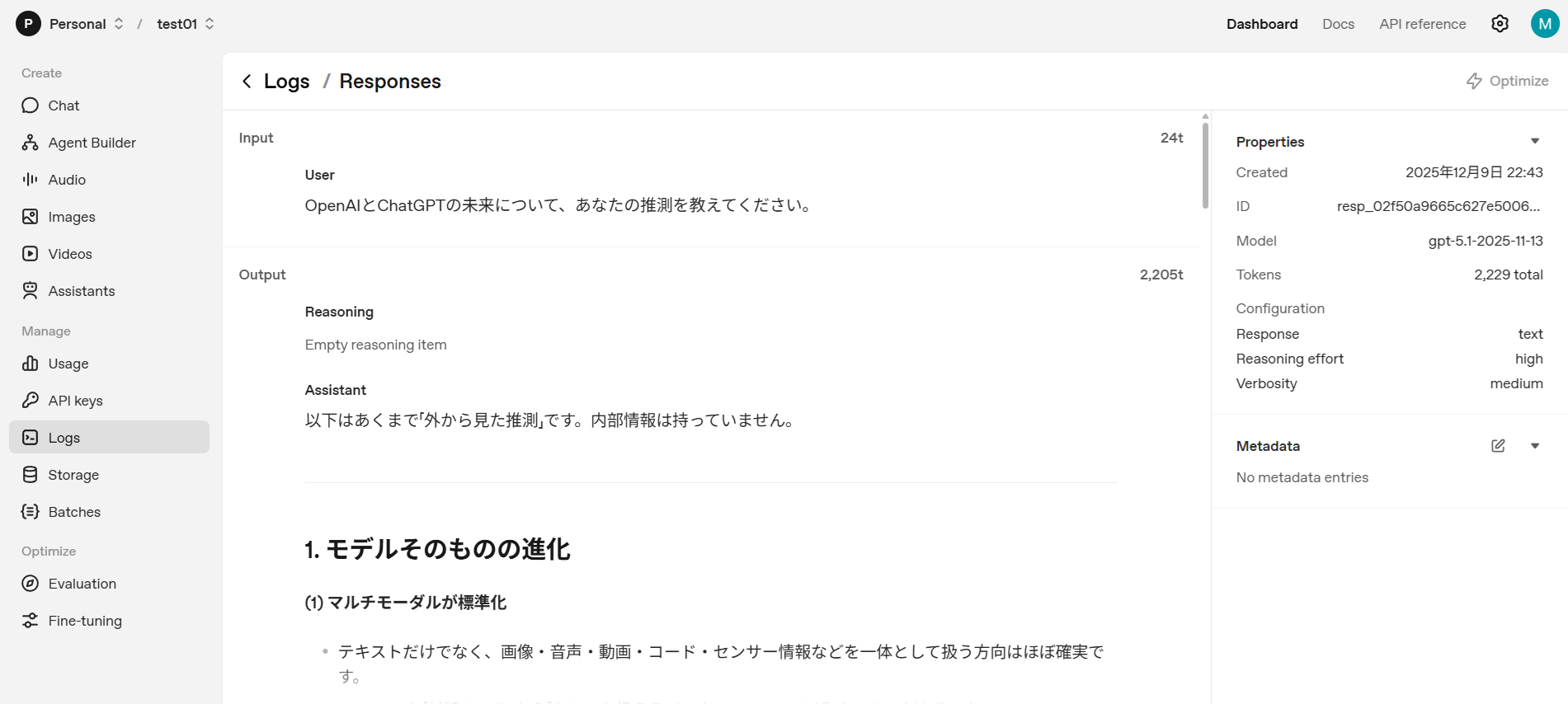Click the edit metadata pencil icon
Screen dimensions: 1568x704
point(1498,446)
